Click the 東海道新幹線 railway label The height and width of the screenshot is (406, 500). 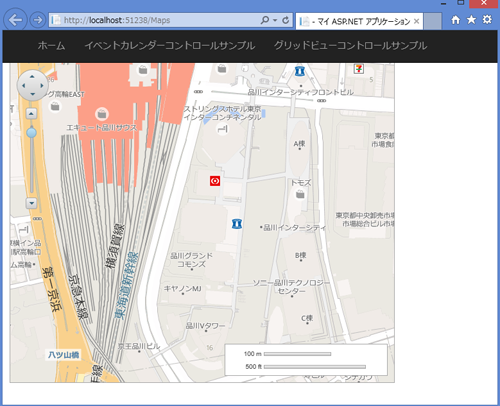click(127, 285)
